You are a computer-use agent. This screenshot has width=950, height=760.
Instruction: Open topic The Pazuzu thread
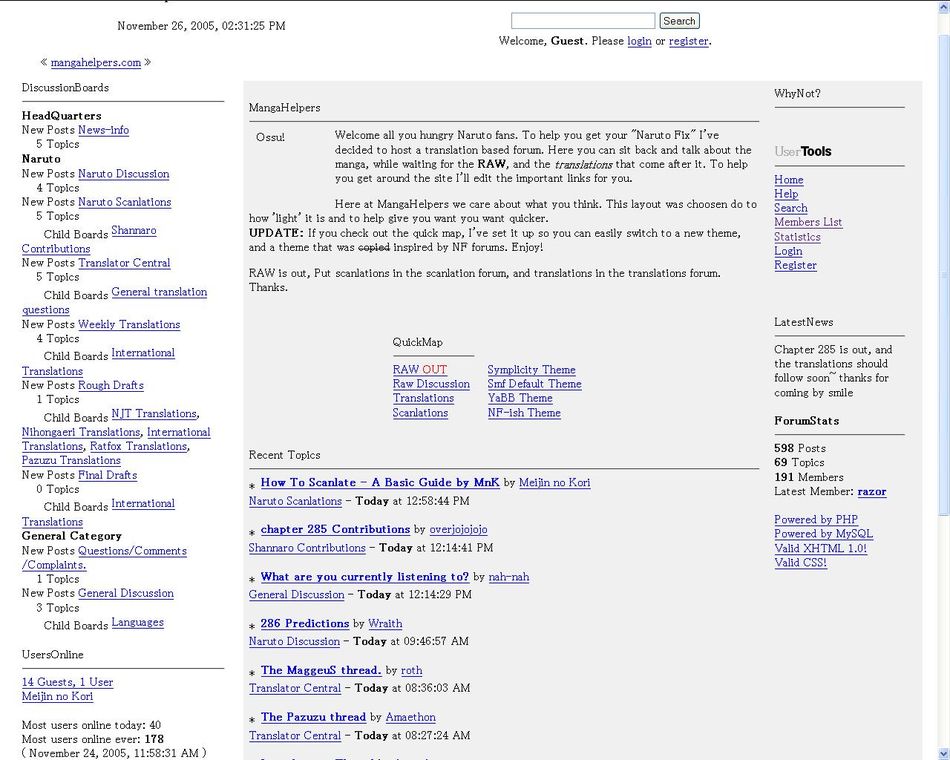313,717
